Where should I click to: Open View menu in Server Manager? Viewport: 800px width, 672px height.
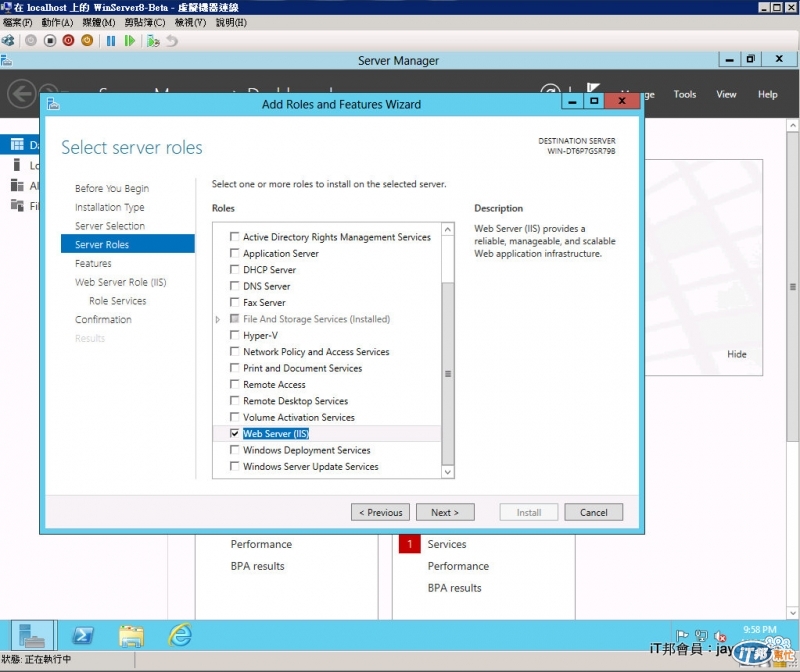726,94
